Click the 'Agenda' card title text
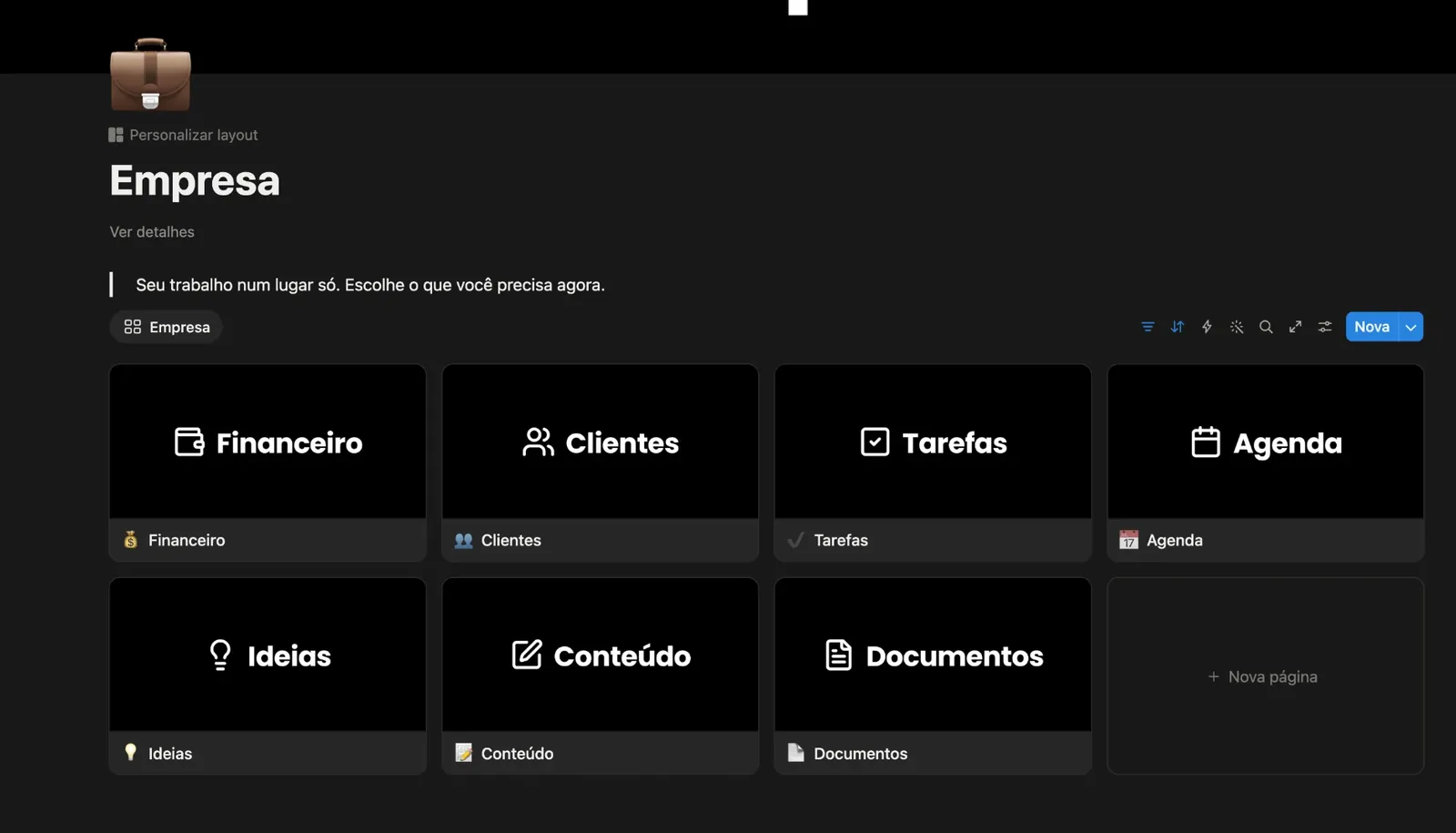This screenshot has height=833, width=1456. 1175,540
